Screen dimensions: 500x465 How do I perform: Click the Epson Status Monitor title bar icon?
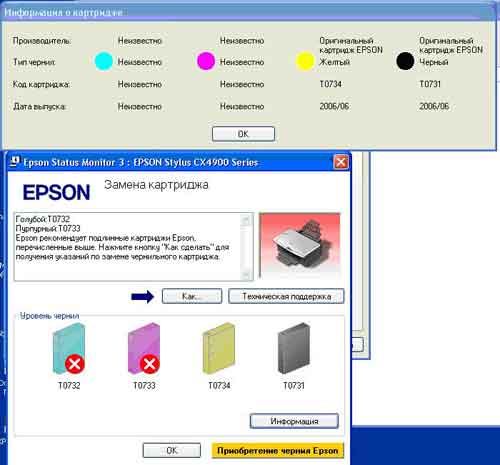pyautogui.click(x=15, y=162)
